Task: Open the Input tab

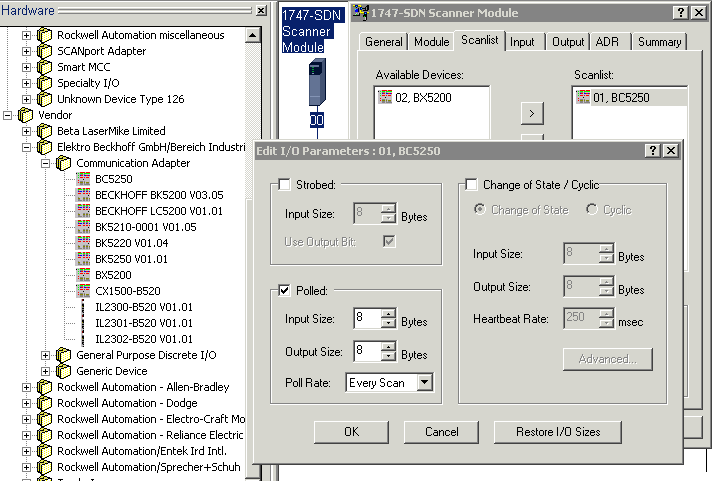Action: pyautogui.click(x=522, y=42)
